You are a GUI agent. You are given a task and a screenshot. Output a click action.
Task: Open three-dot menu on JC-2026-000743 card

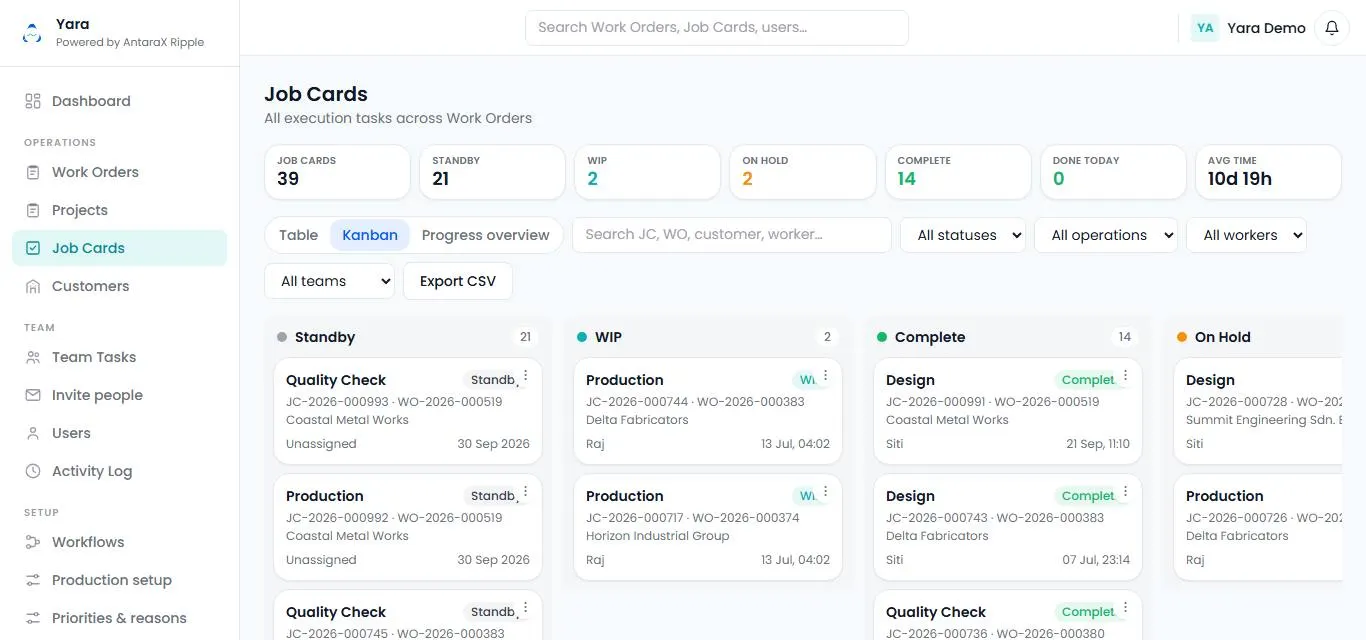point(1126,492)
